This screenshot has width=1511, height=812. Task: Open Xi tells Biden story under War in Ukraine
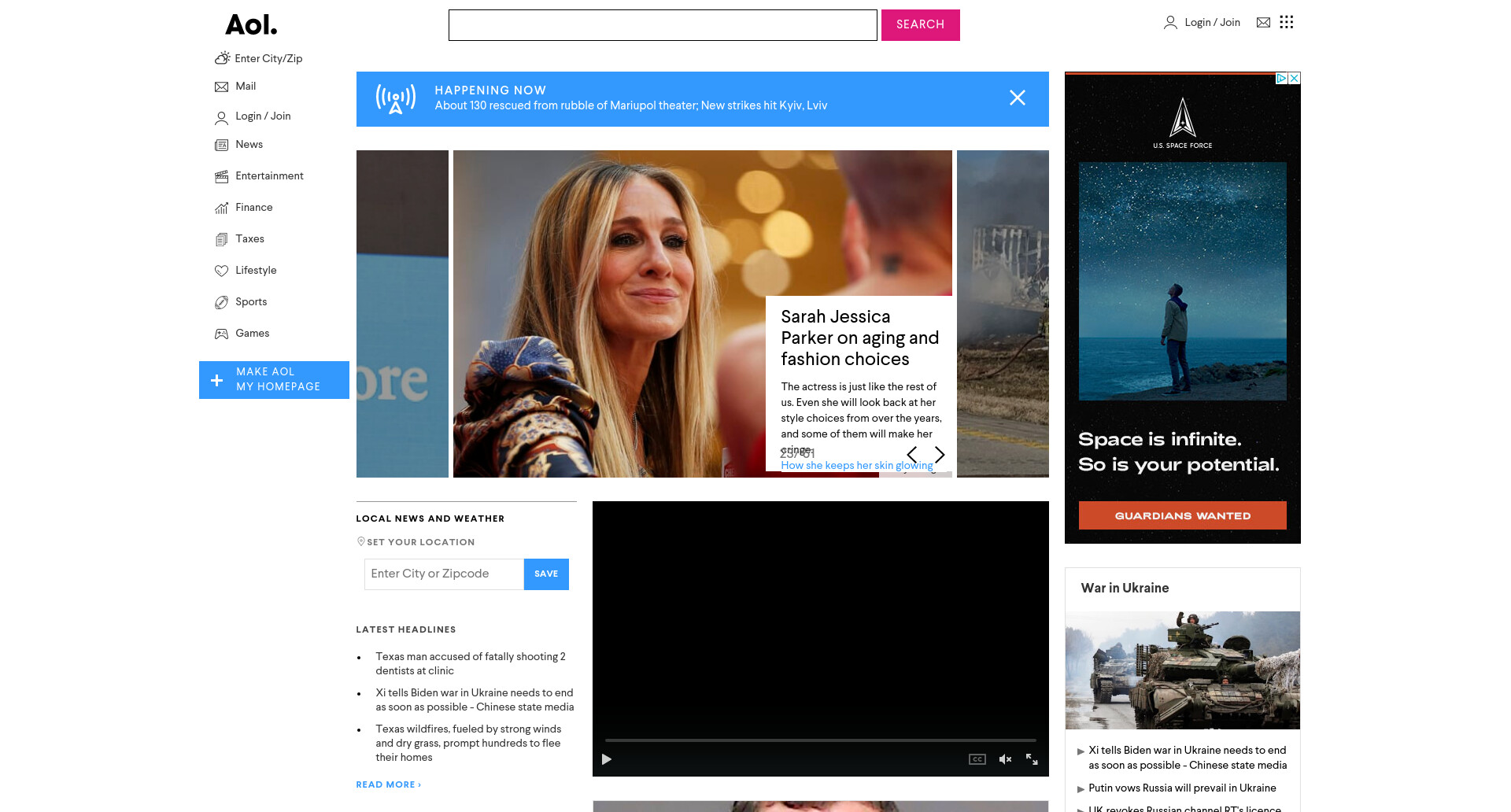(x=1188, y=758)
